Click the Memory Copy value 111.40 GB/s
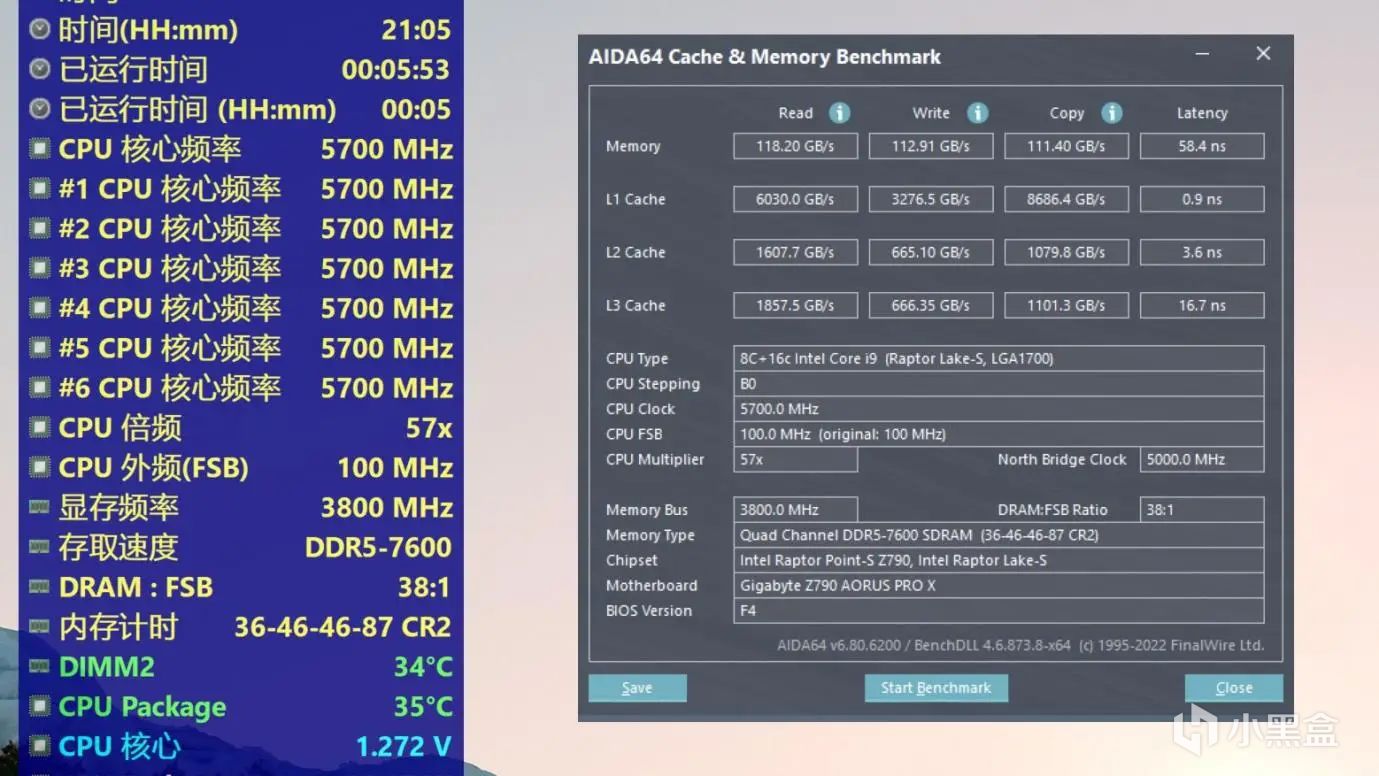 pos(1066,146)
